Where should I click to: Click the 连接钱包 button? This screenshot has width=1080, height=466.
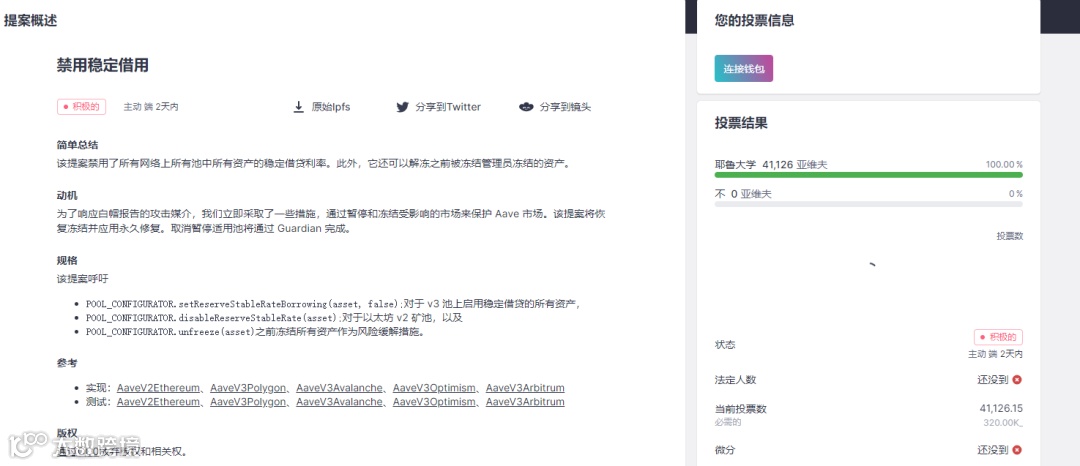[x=744, y=69]
